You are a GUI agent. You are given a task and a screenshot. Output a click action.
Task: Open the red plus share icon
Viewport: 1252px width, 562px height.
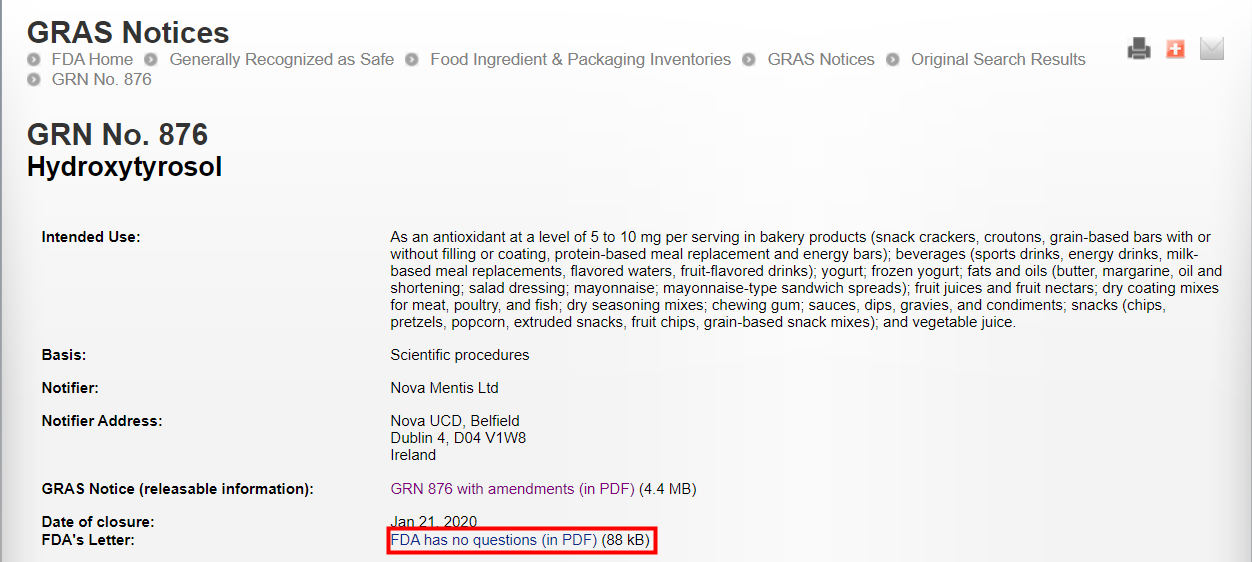pyautogui.click(x=1175, y=48)
